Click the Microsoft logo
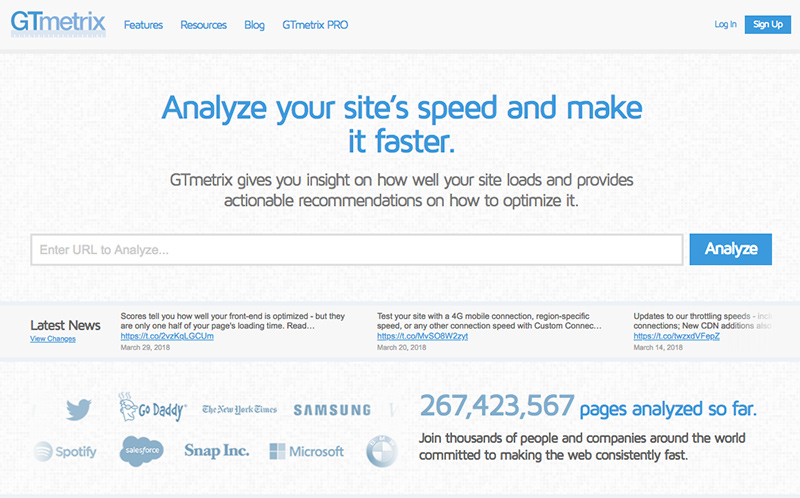Screen dimensions: 800x498 pos(306,451)
